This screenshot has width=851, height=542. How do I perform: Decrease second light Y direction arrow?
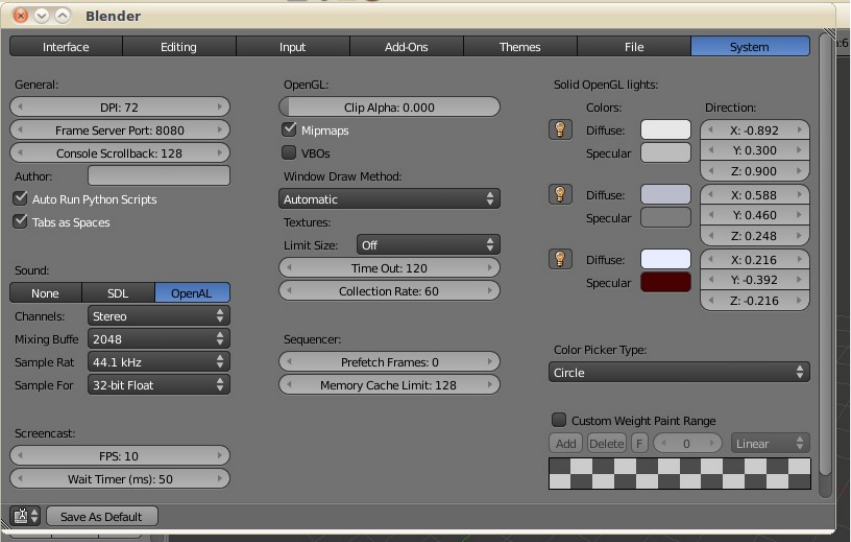pos(710,215)
